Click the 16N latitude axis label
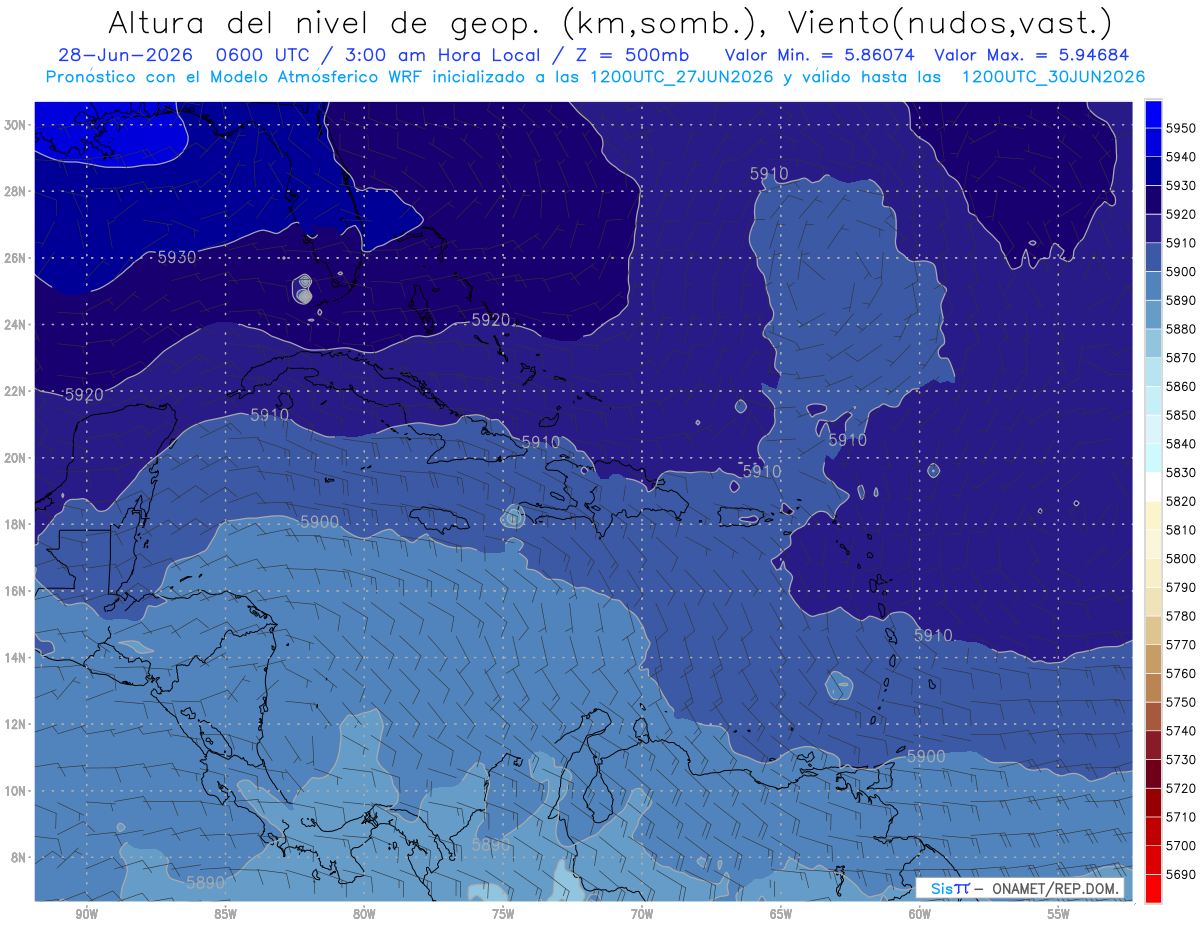The image size is (1200, 927). (x=16, y=591)
